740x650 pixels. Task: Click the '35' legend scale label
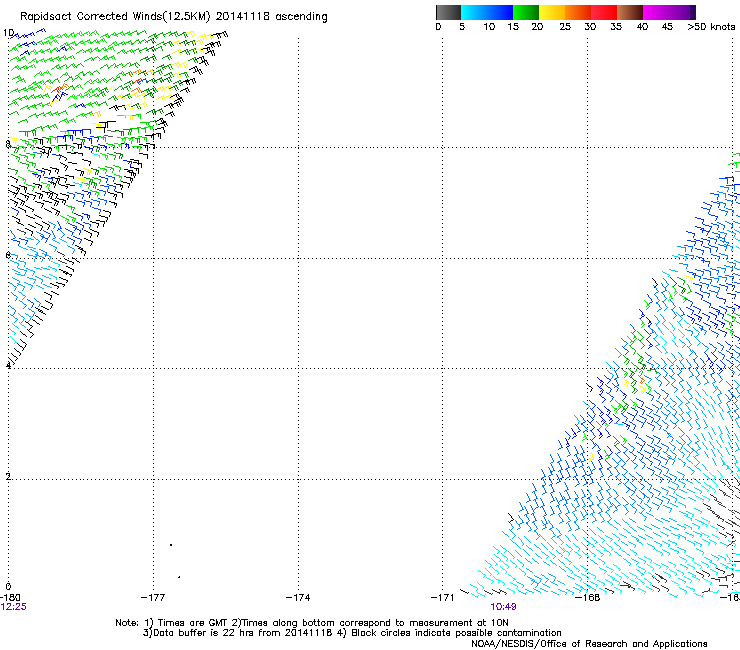[x=616, y=27]
